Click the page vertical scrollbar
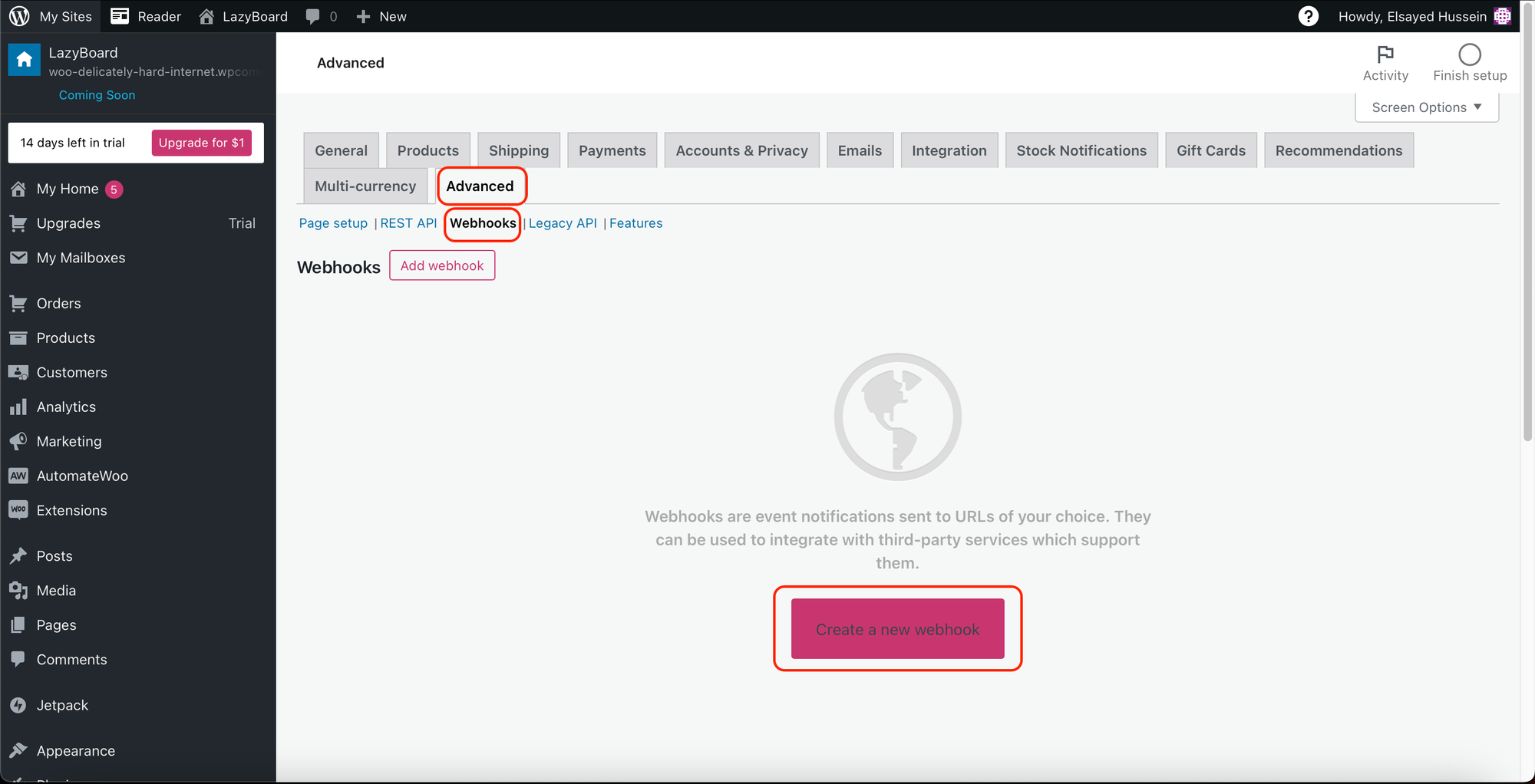The width and height of the screenshot is (1535, 784). 1527,230
